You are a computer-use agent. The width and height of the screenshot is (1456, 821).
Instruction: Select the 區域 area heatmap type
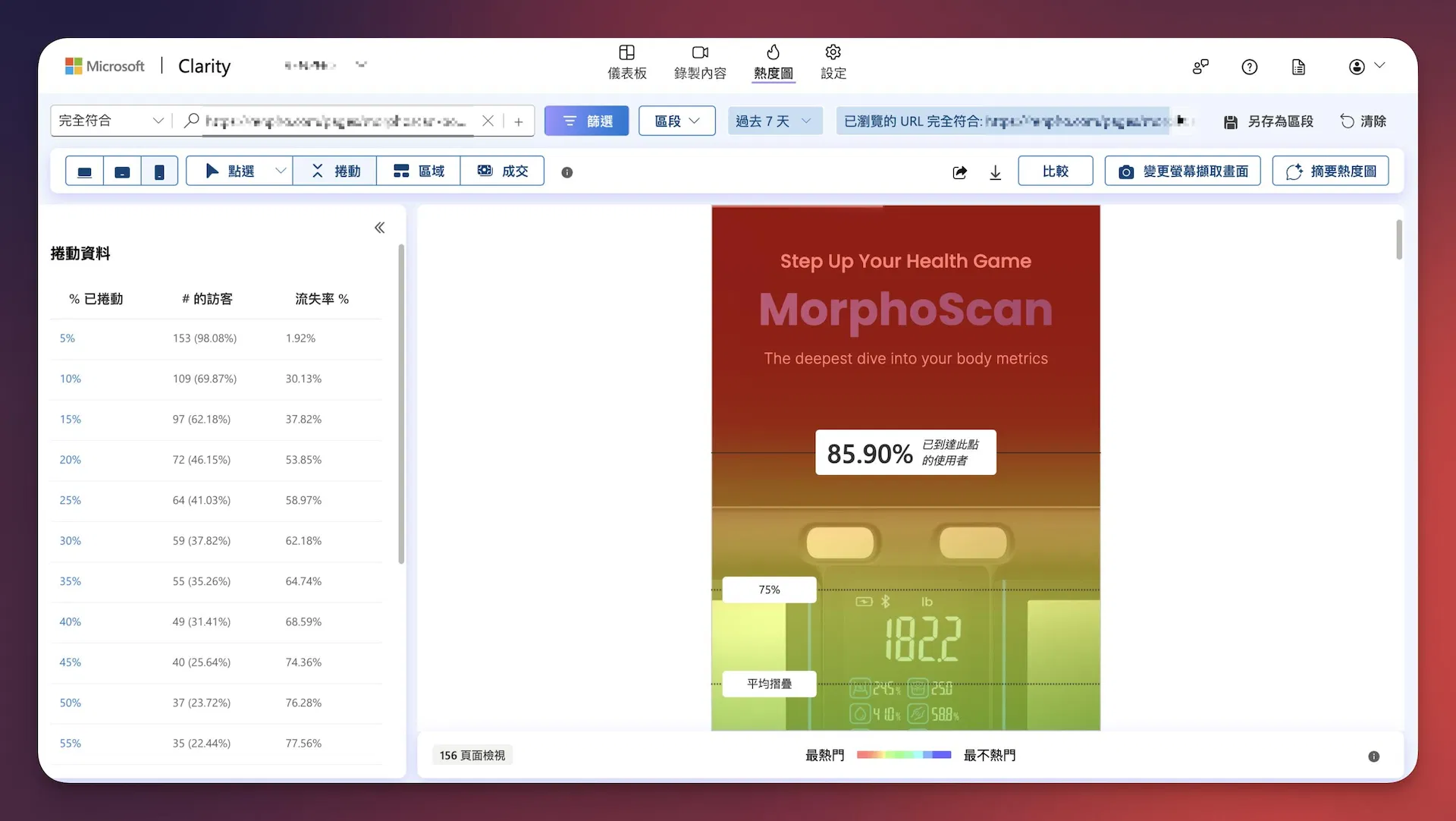tap(419, 171)
